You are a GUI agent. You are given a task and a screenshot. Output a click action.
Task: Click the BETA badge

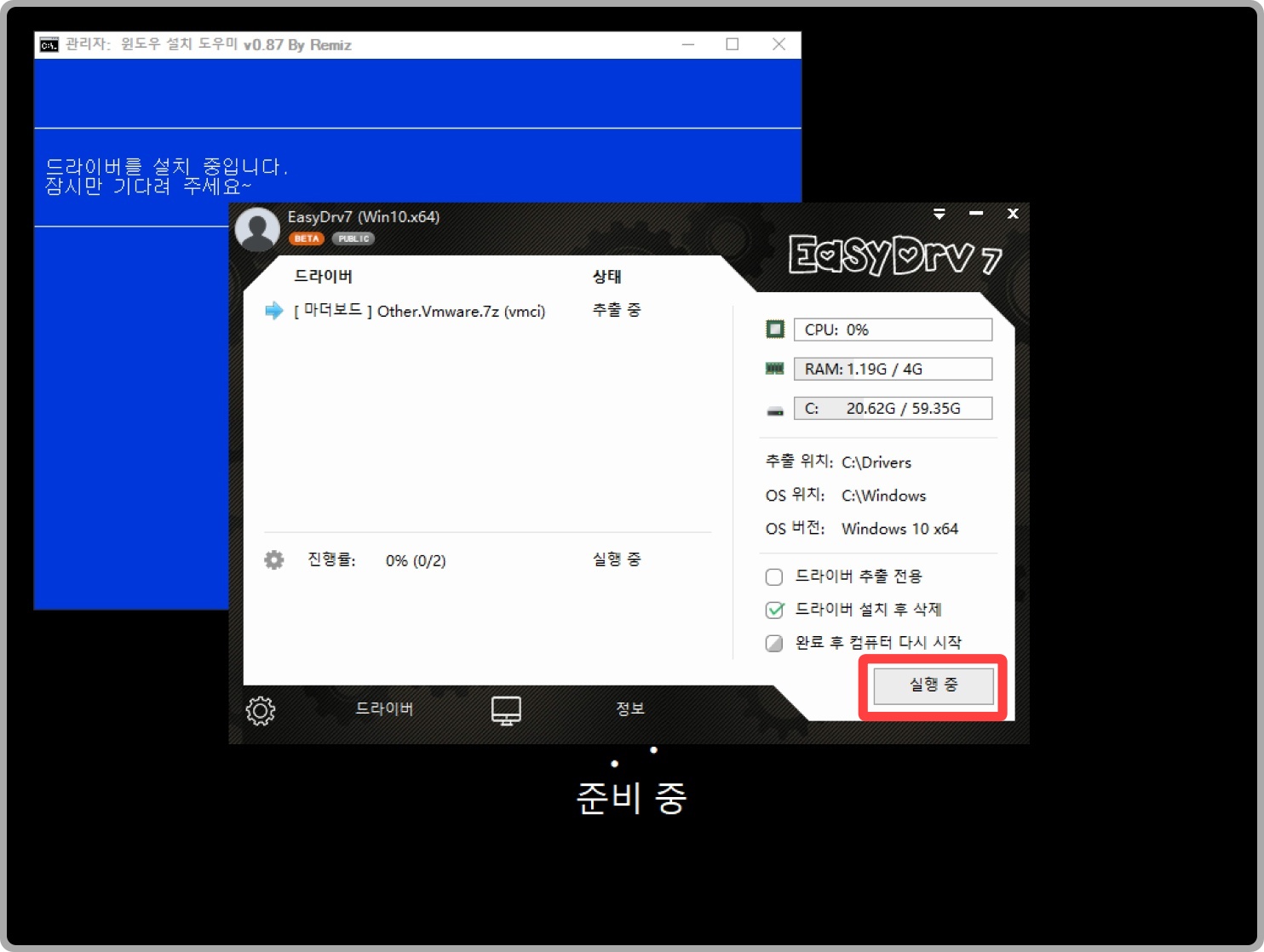click(x=307, y=238)
